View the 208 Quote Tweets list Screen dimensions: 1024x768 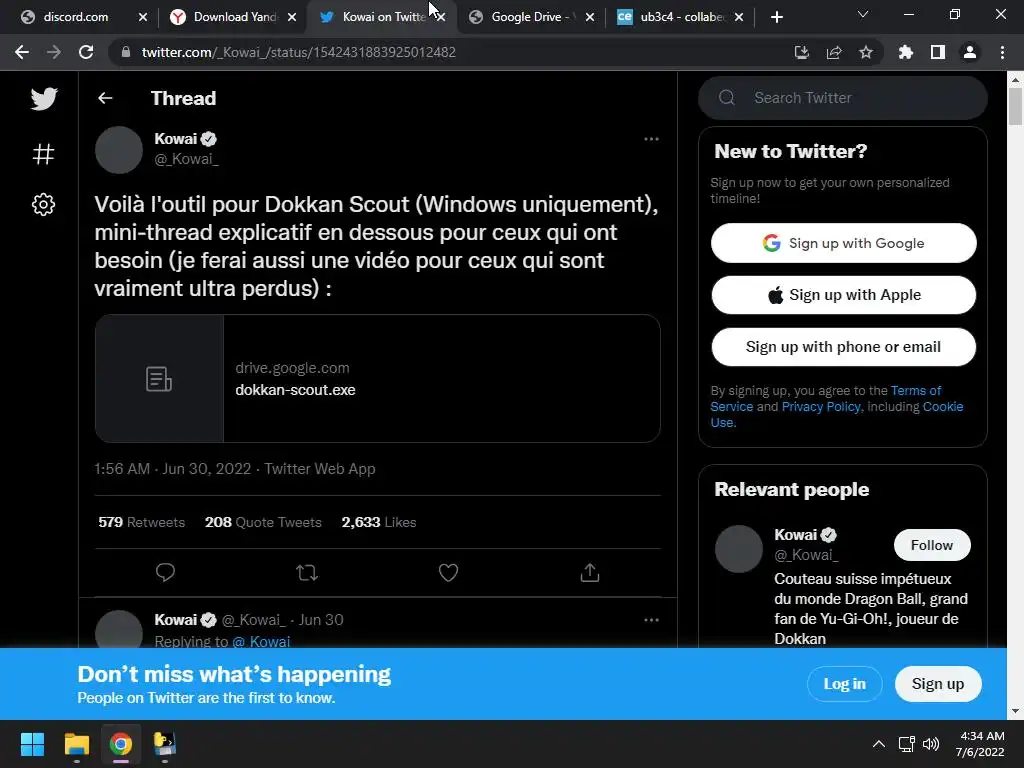263,522
